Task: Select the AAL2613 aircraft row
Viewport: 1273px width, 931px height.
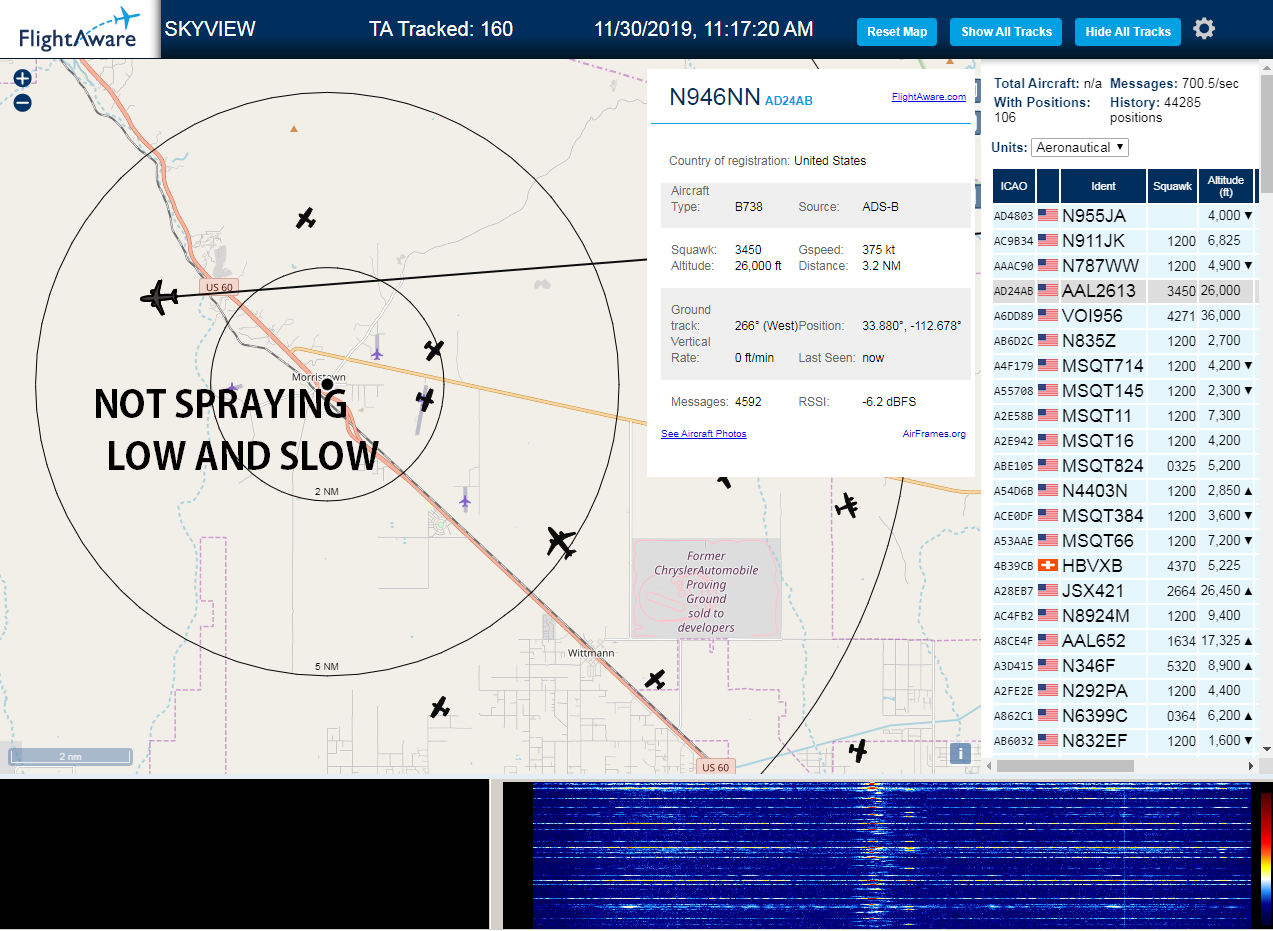Action: click(1124, 291)
